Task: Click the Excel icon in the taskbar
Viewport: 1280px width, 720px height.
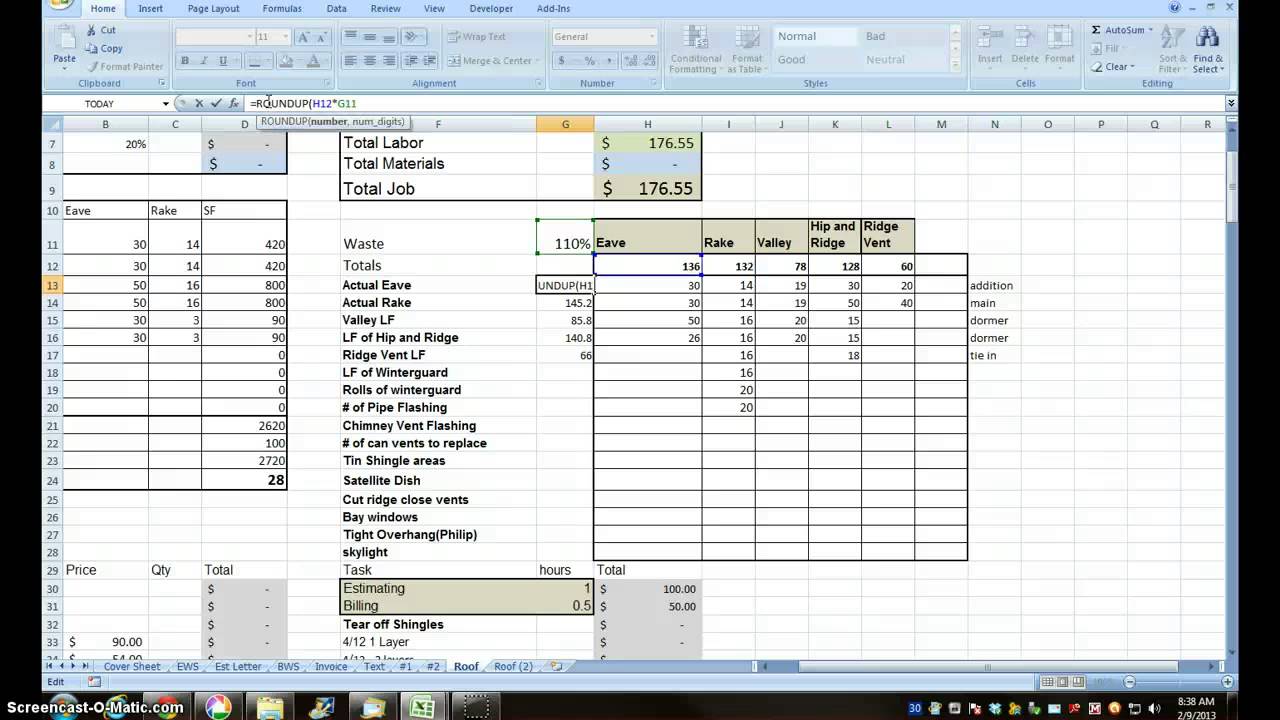Action: (x=423, y=707)
